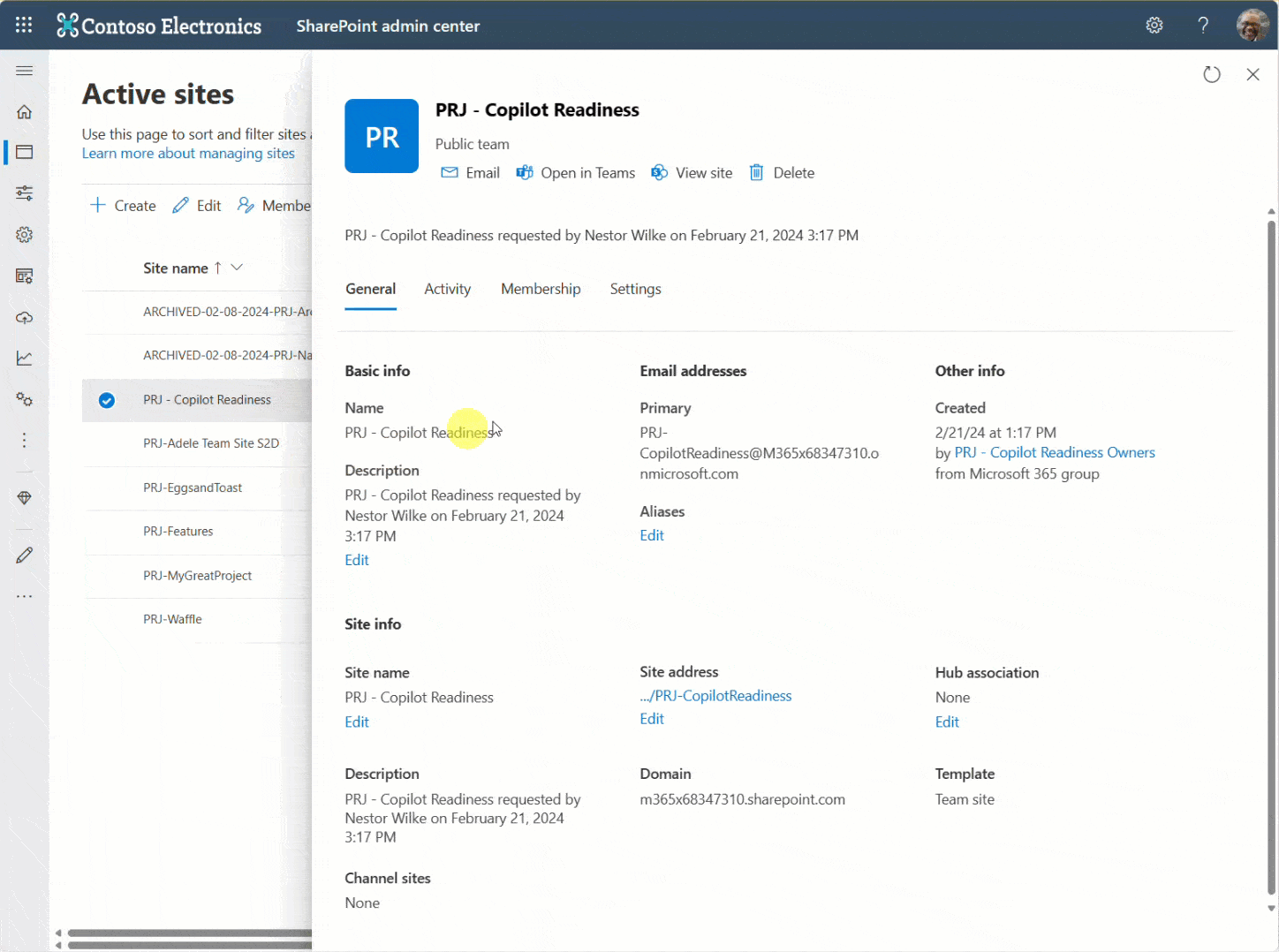Open the Activity tab
Screen dimensions: 1279x952
(447, 289)
